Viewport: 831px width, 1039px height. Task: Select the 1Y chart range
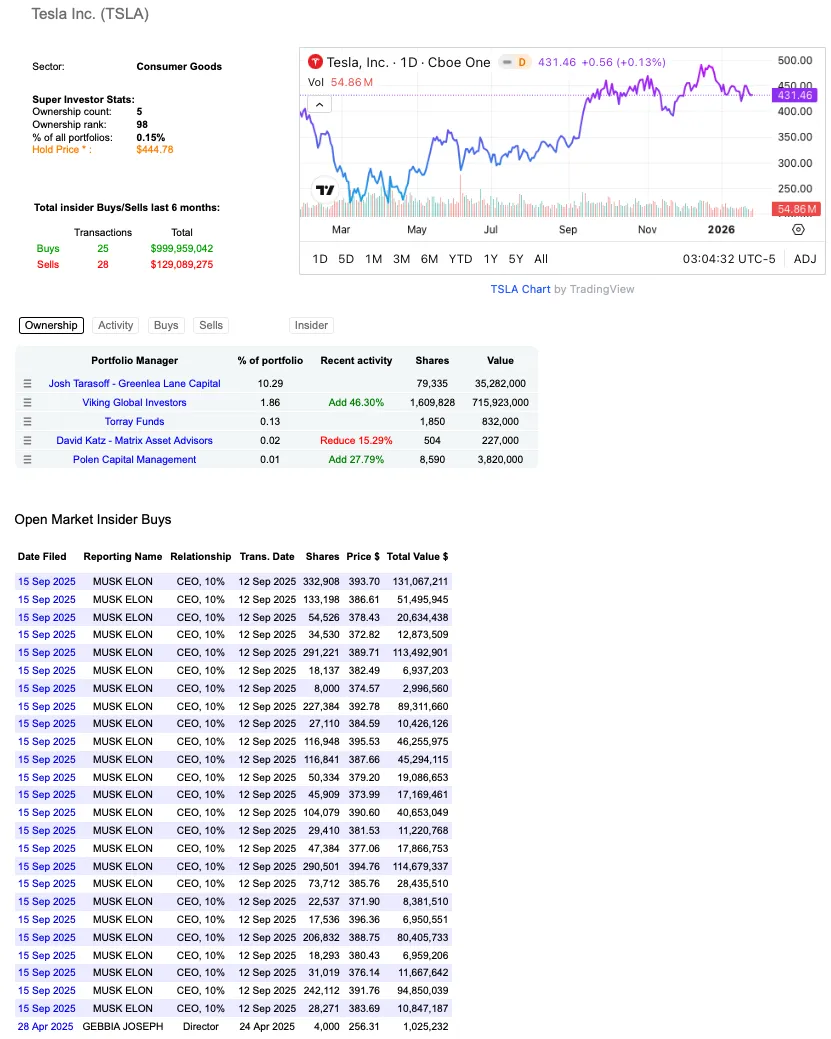[x=490, y=259]
